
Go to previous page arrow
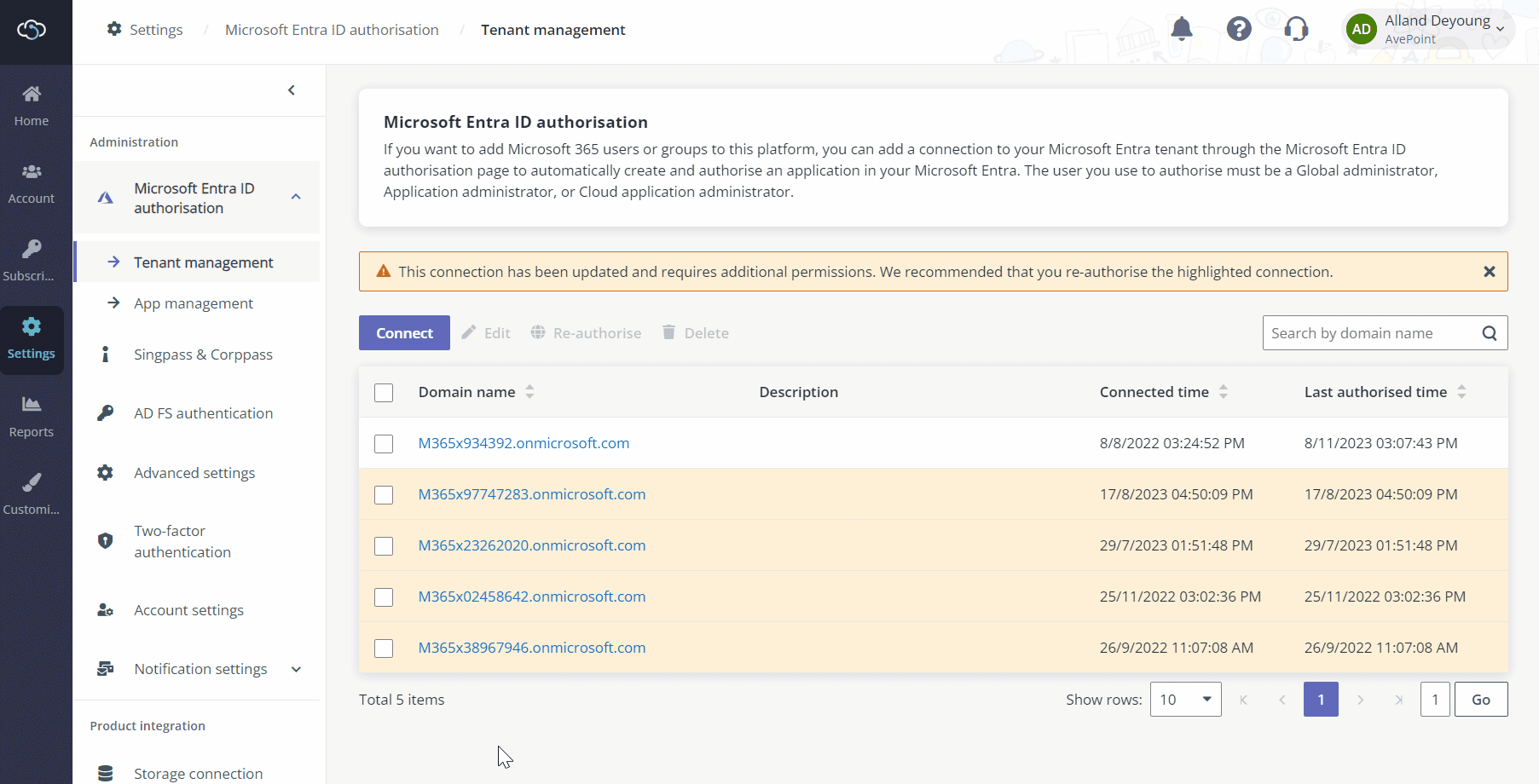(x=1282, y=700)
